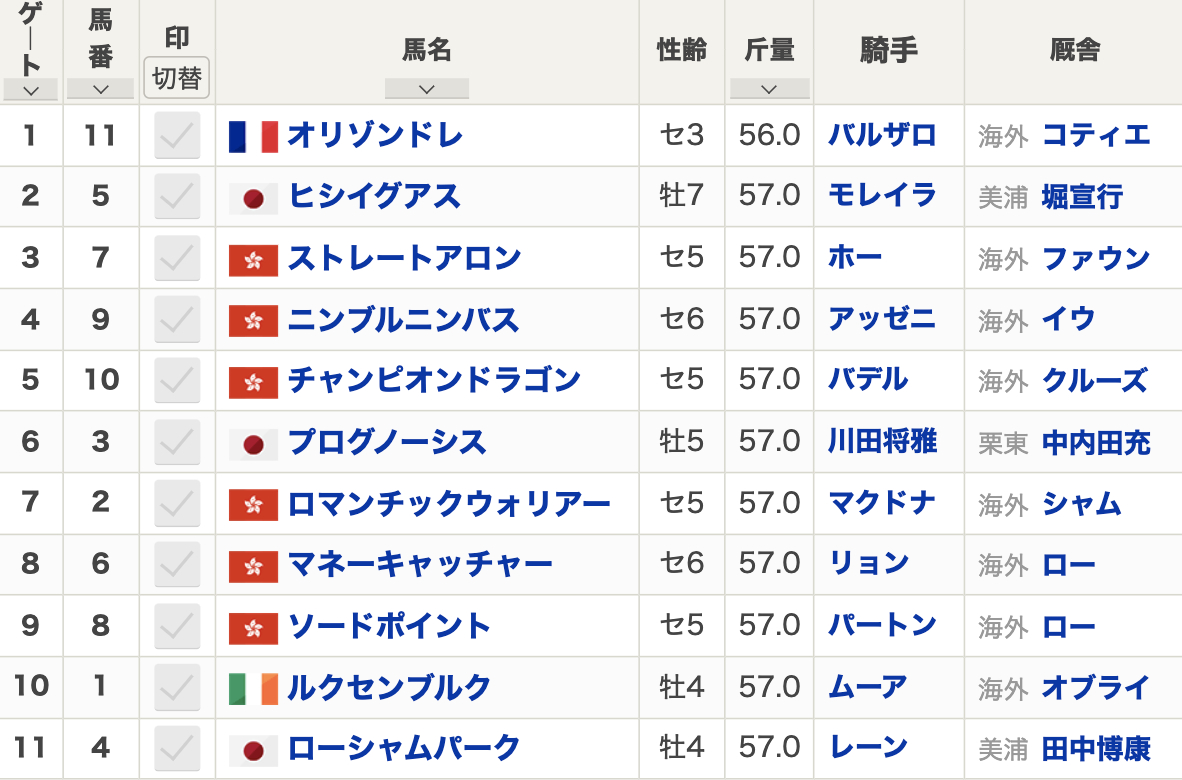
Task: Click the Irish flag beside ルクセンブルク
Action: click(253, 689)
